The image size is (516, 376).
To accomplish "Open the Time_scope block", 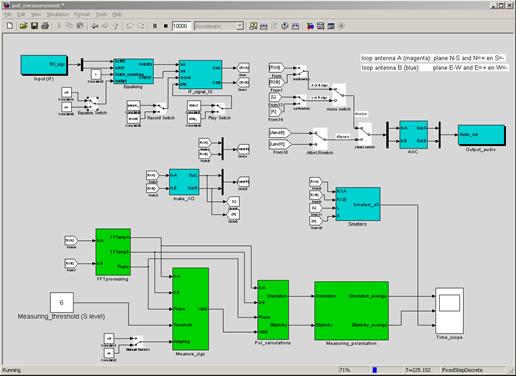I will click(x=449, y=311).
